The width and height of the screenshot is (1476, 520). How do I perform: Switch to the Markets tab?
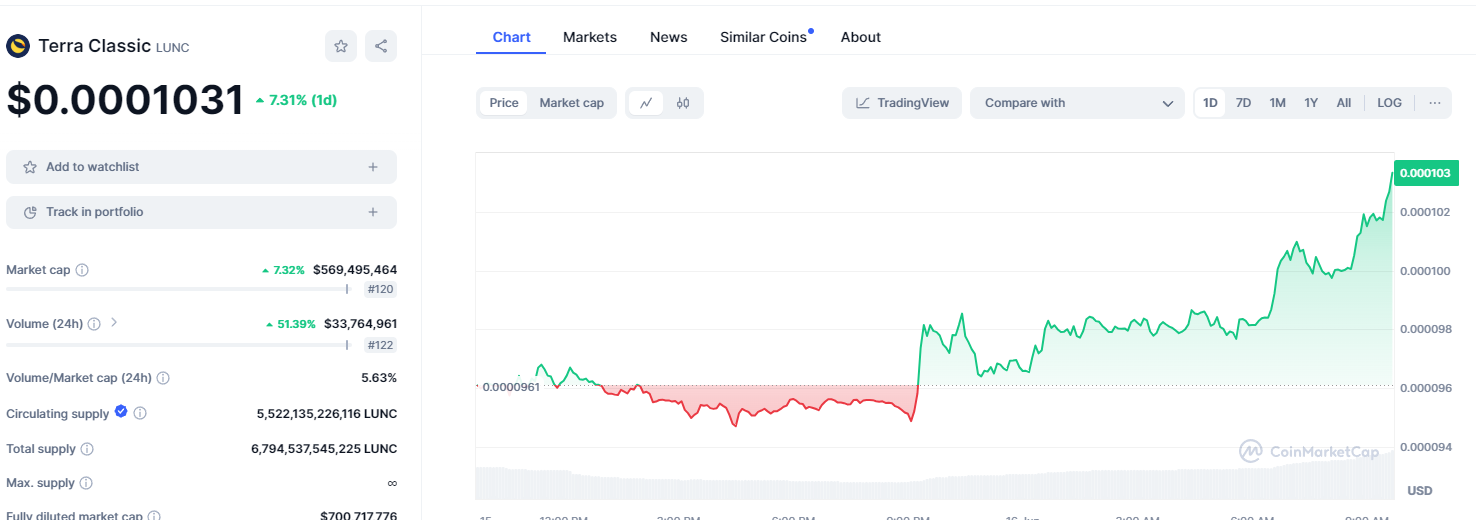tap(590, 37)
